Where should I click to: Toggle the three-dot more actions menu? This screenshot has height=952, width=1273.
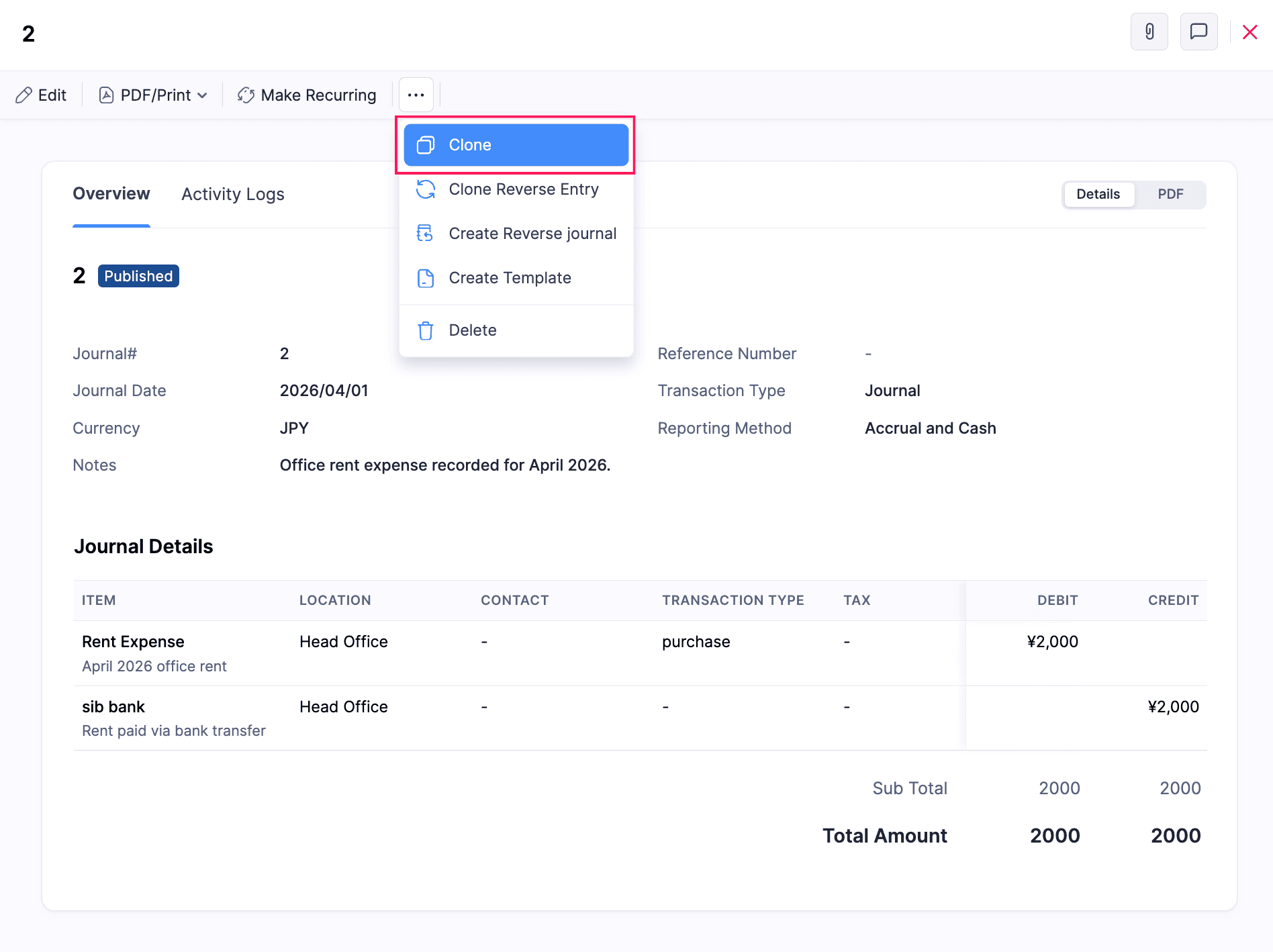[416, 95]
